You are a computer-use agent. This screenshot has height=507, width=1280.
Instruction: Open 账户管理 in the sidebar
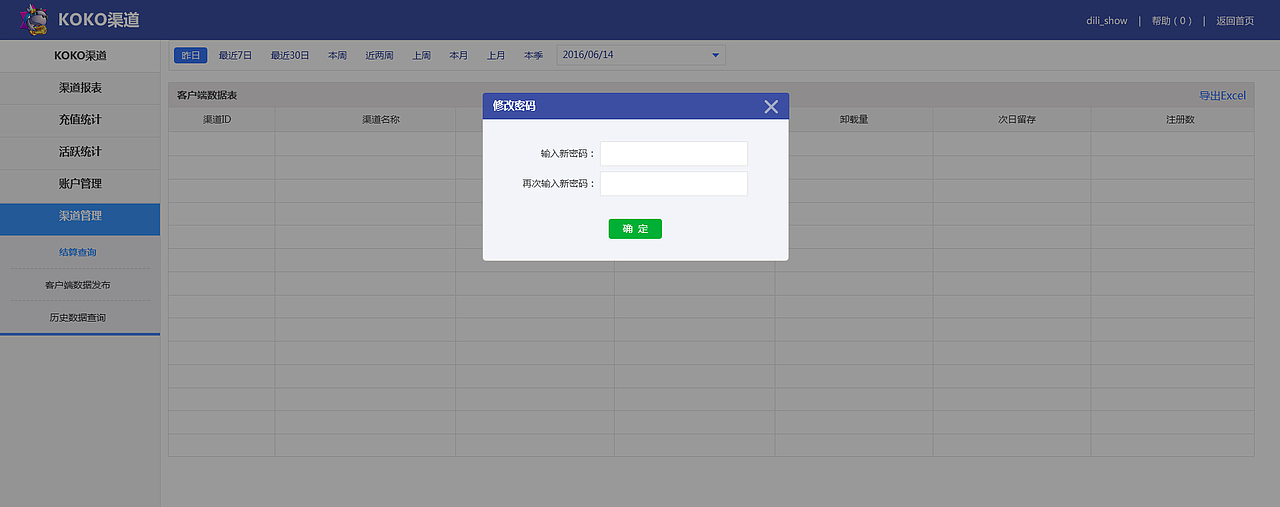(80, 184)
